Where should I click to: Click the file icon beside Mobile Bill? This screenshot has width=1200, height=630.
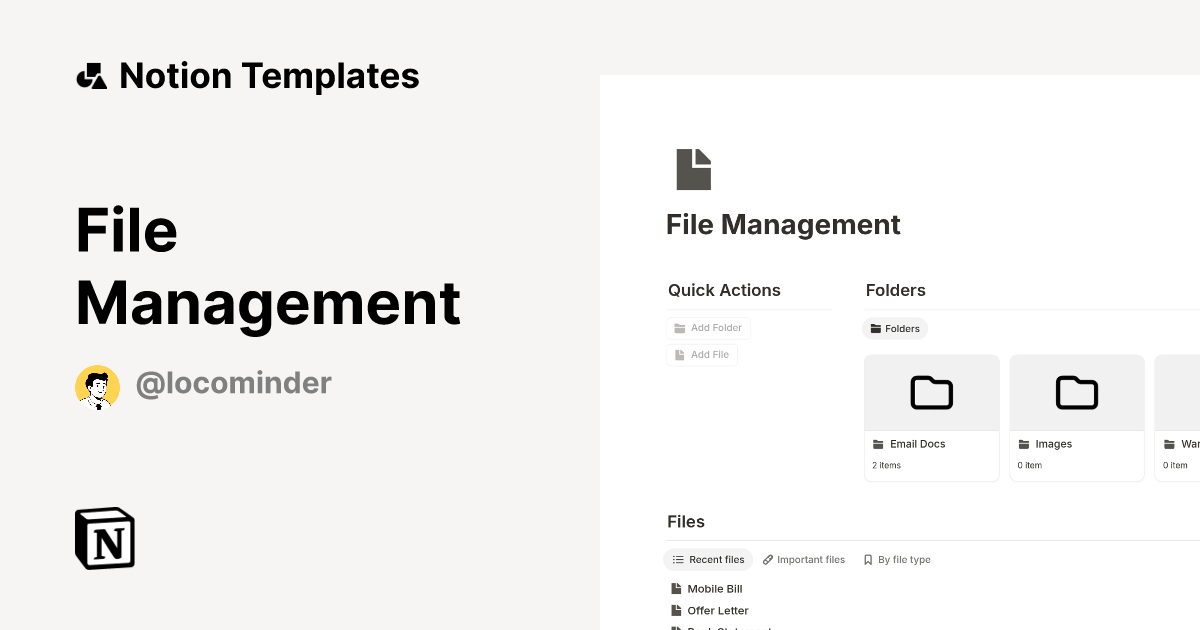676,588
